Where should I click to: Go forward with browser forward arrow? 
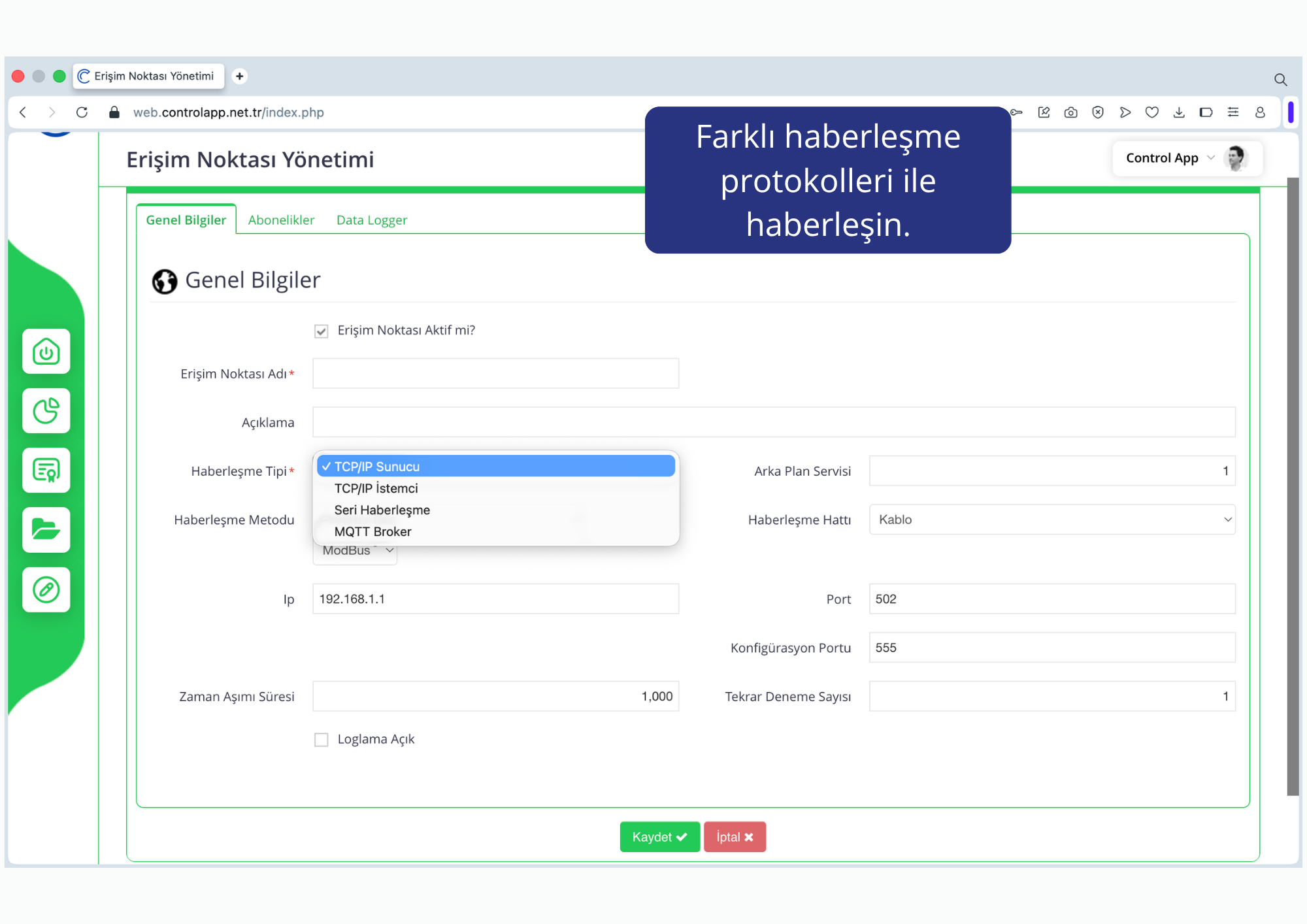click(52, 112)
